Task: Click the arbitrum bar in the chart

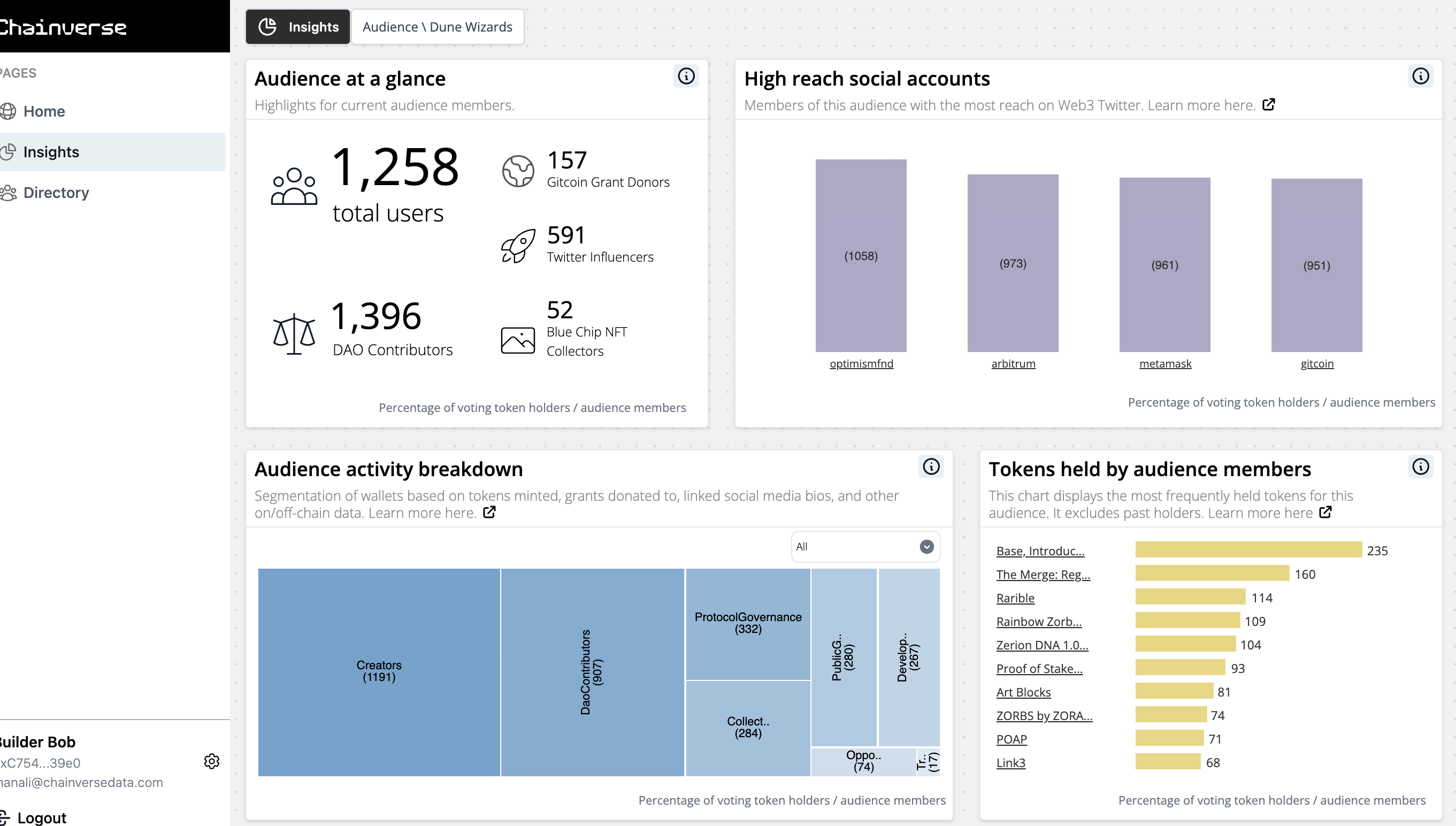Action: point(1013,263)
